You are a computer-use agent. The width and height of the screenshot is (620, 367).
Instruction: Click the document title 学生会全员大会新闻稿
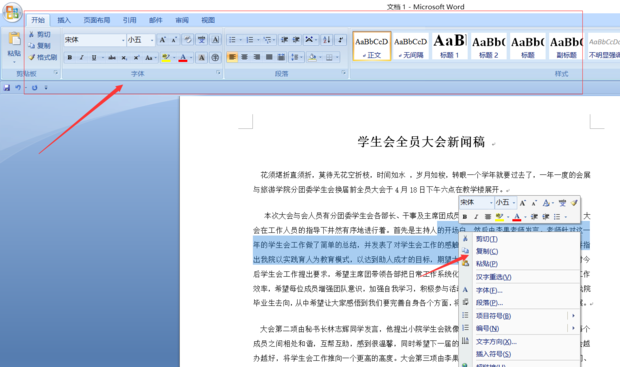(422, 142)
